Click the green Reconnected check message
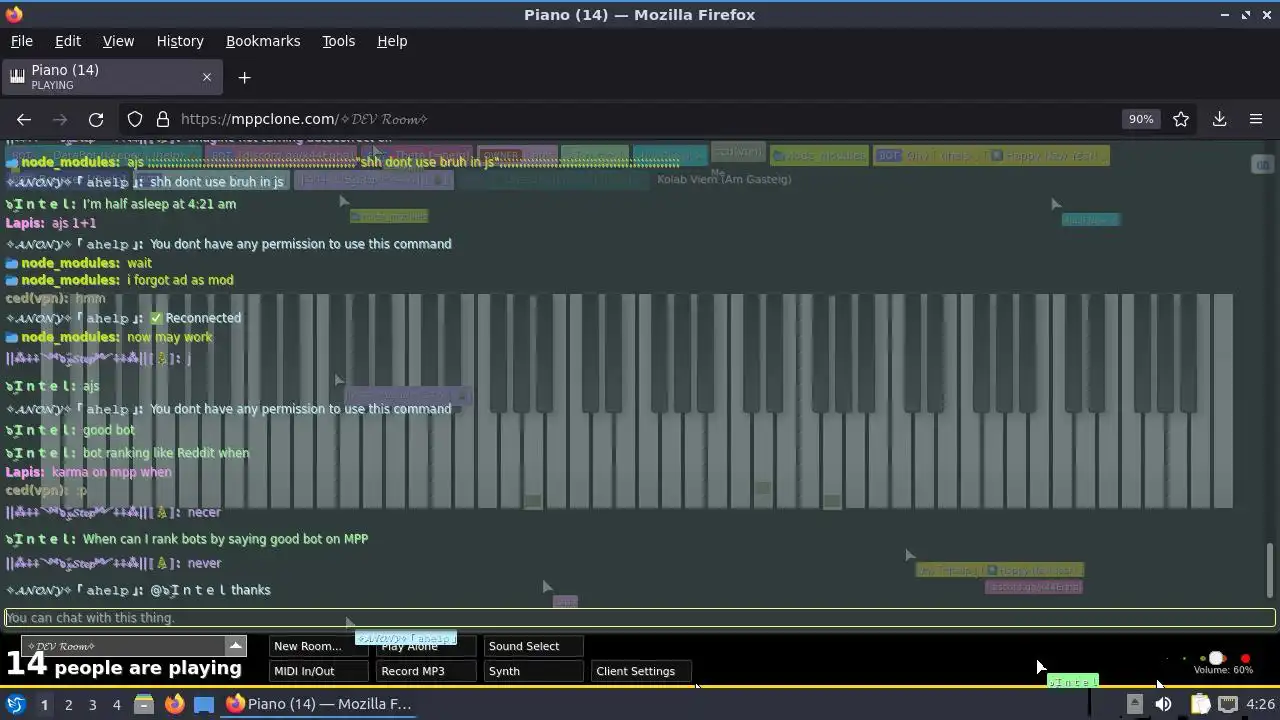This screenshot has height=720, width=1280. pos(196,318)
